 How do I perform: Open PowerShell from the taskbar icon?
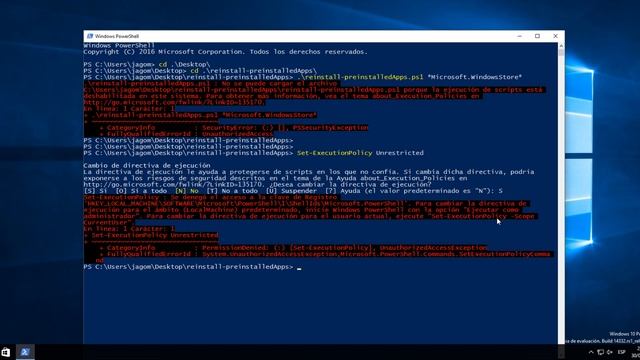pos(25,352)
